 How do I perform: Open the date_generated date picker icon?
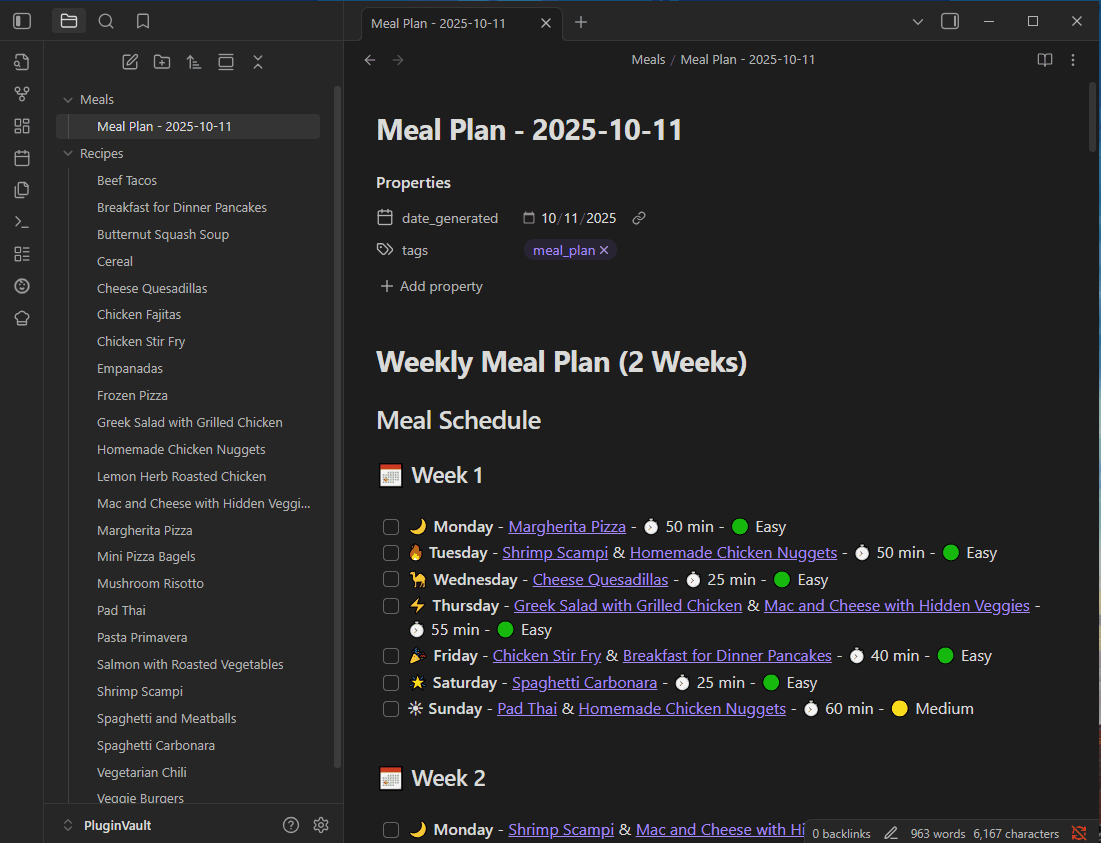(529, 218)
